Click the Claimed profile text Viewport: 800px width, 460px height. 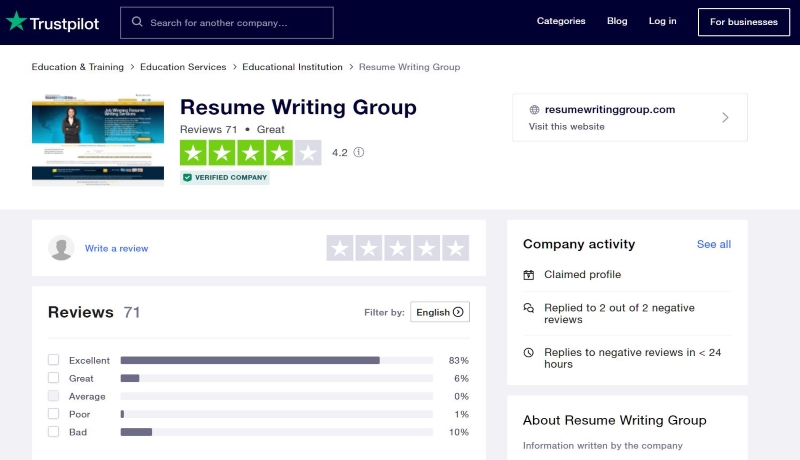(582, 274)
